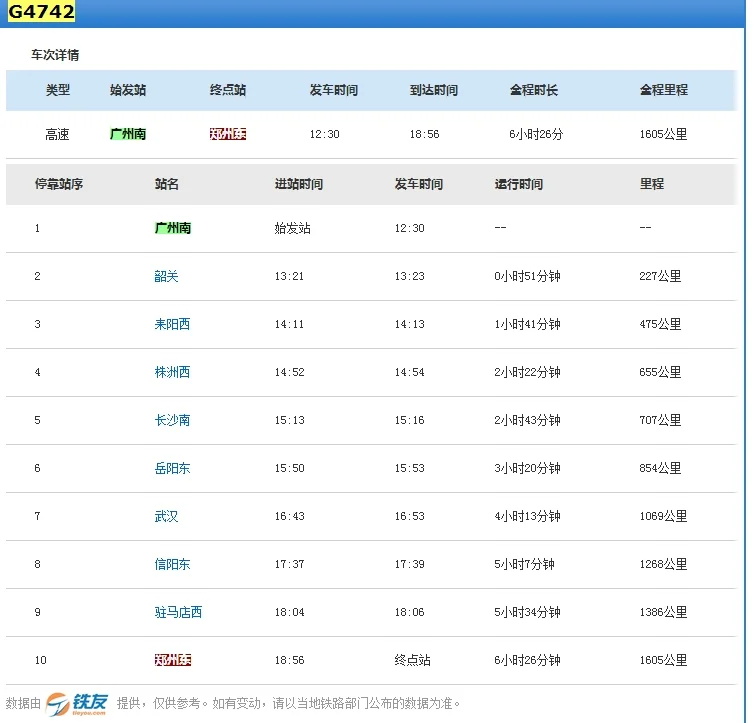Select 17:37 arrival time at 信阳东
This screenshot has height=723, width=755.
coord(289,564)
